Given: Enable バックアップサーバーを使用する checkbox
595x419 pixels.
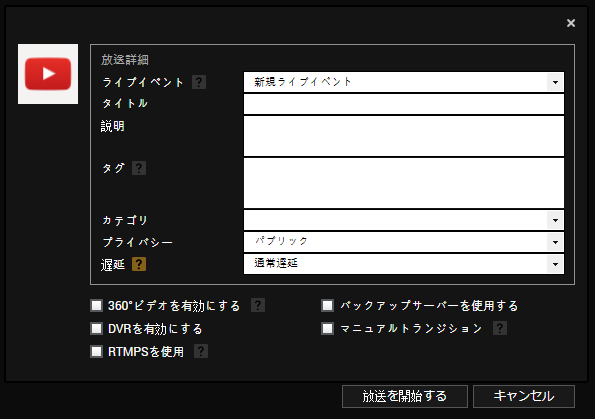Looking at the screenshot, I should coord(327,305).
